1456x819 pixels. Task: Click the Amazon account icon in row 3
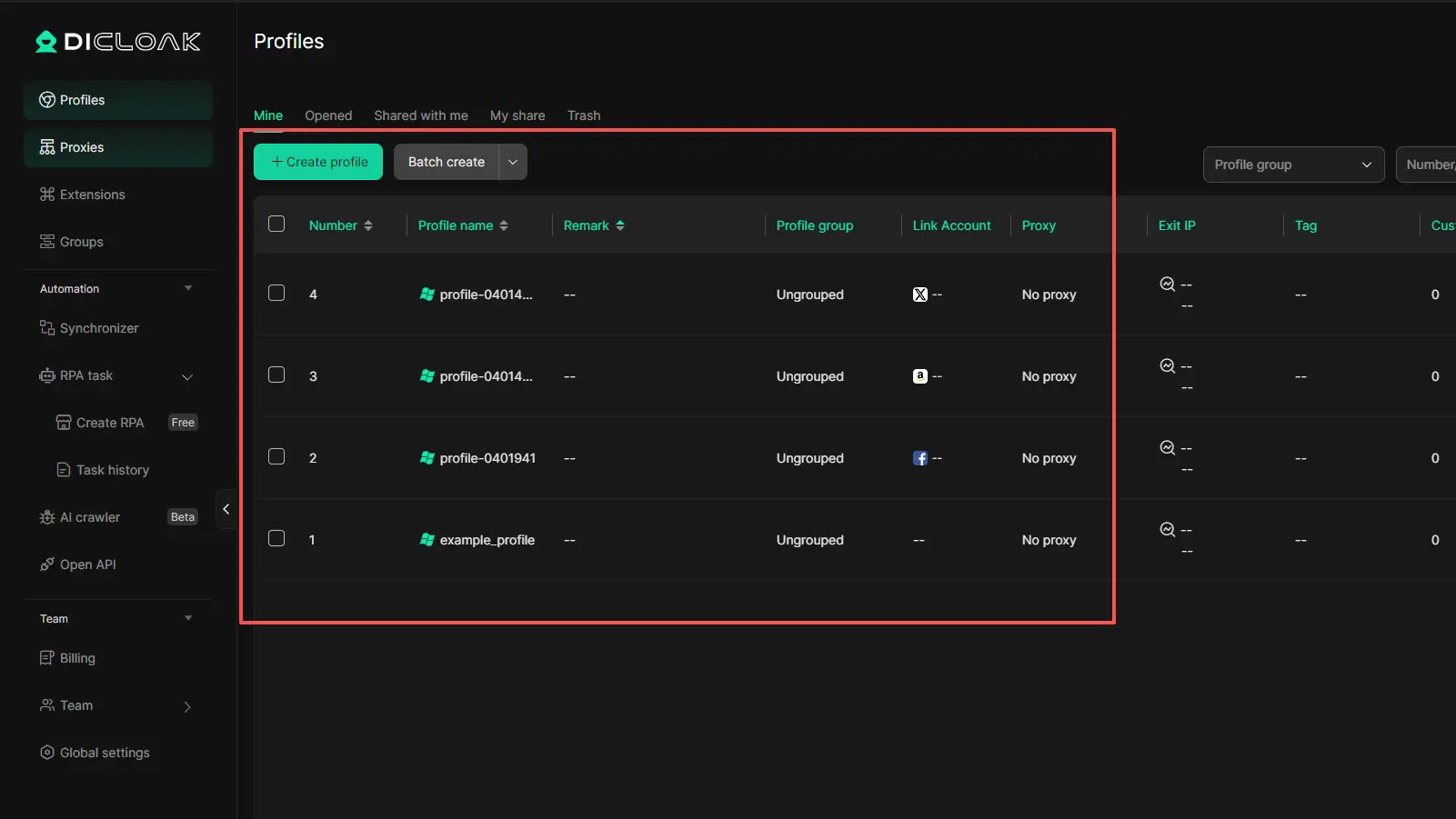(x=919, y=376)
